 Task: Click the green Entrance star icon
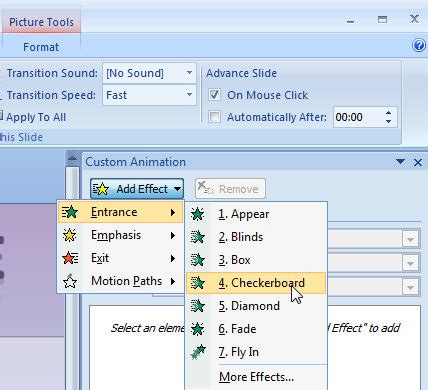pyautogui.click(x=70, y=212)
